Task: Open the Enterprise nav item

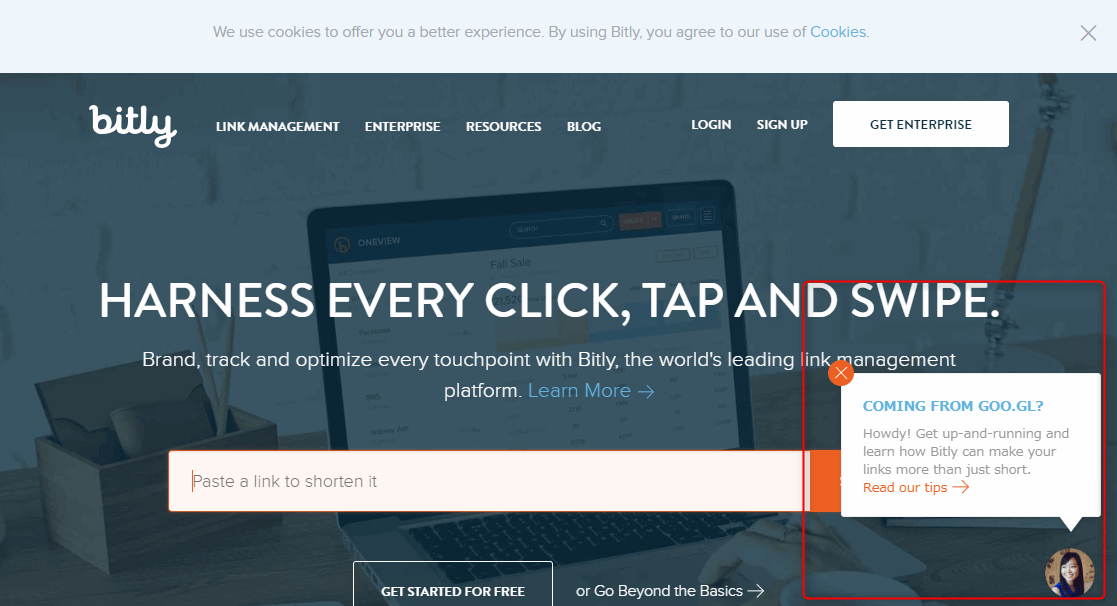Action: [402, 126]
